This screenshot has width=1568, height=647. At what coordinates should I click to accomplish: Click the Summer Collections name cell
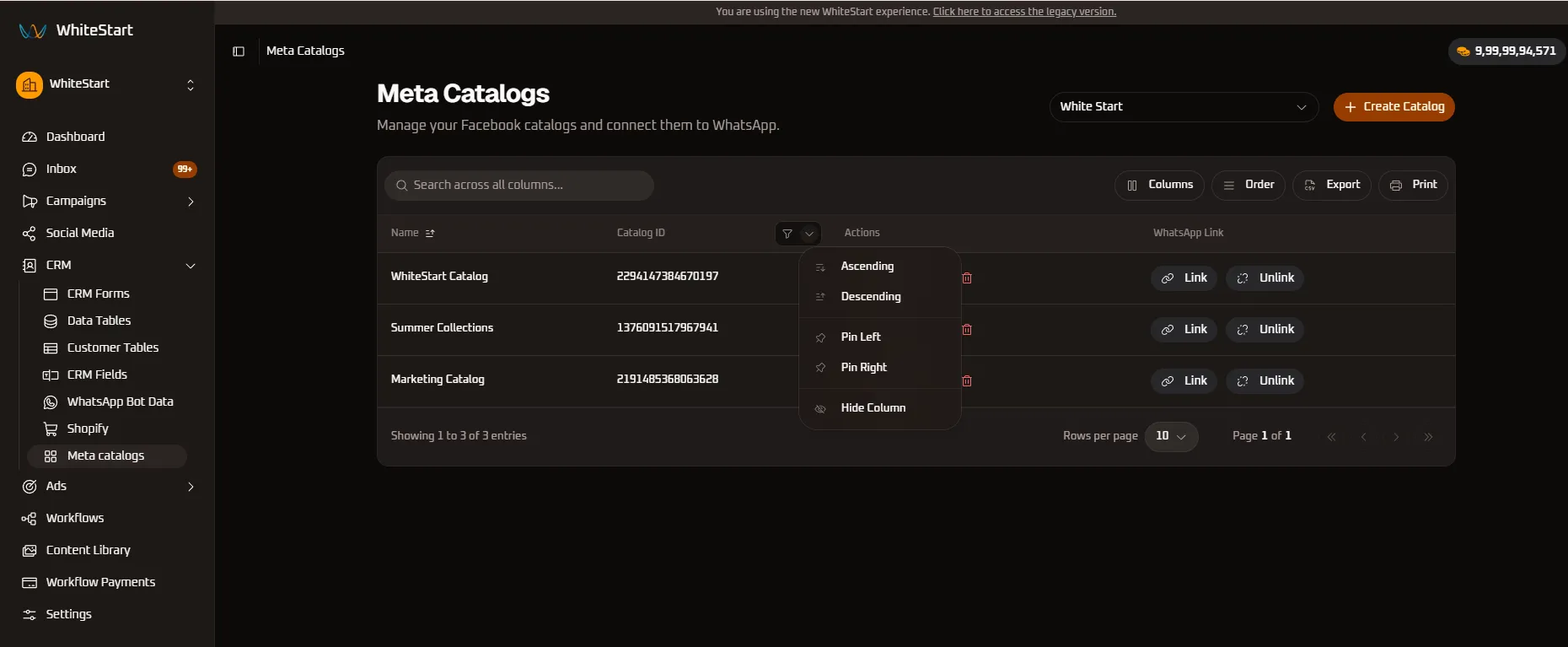442,328
